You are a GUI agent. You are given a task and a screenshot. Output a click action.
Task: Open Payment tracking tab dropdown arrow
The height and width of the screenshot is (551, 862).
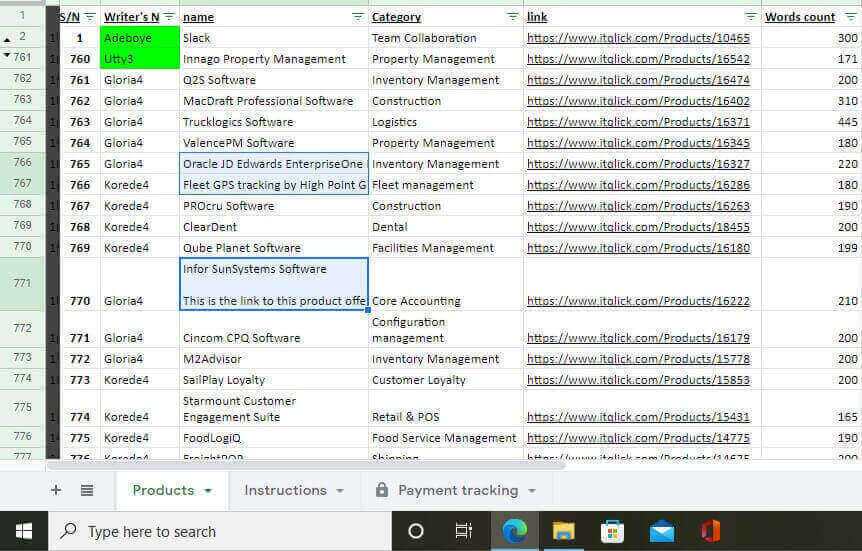(532, 491)
